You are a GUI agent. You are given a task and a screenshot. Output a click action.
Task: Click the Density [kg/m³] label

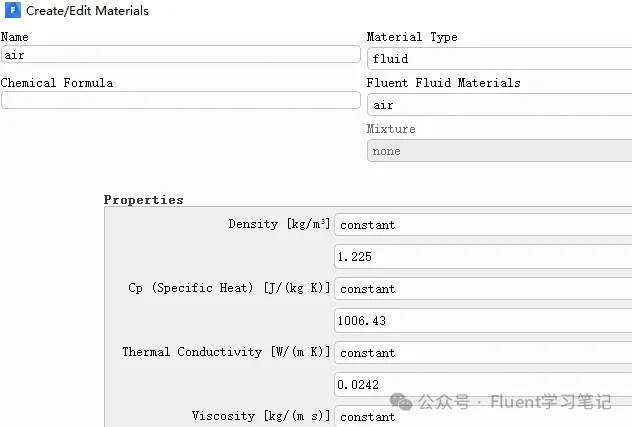(x=279, y=224)
